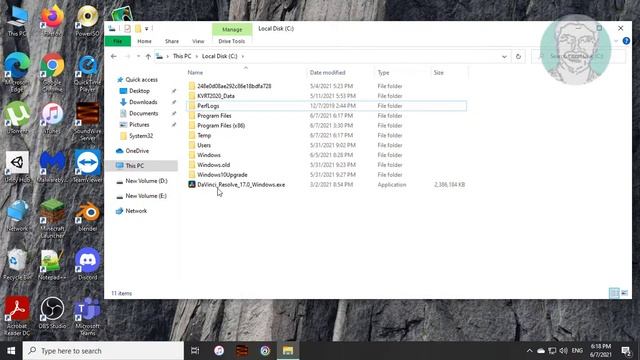The image size is (640, 360).
Task: Expand the Local Disk (C:) breadcrumb chevron
Action: coord(243,56)
